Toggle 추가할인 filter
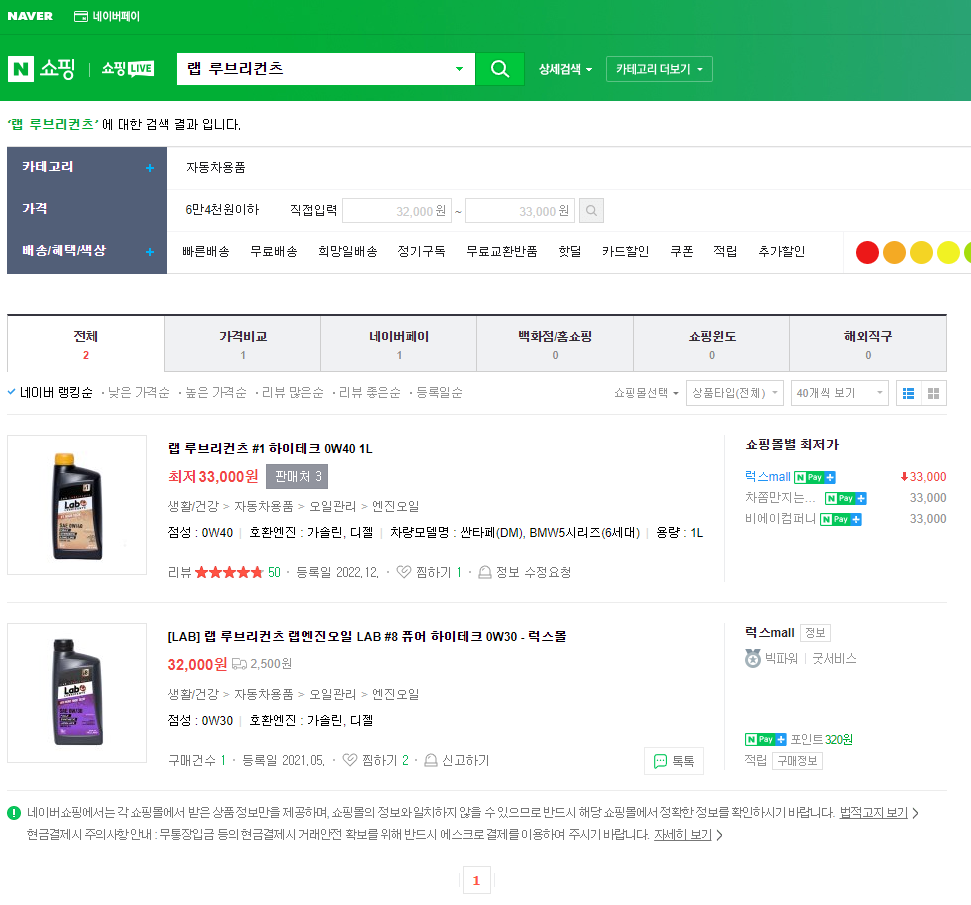 (x=782, y=251)
